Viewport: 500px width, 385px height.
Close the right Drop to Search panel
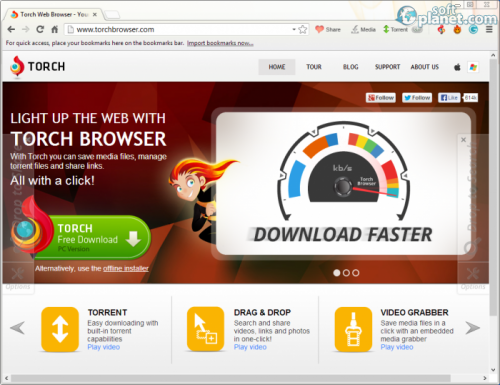coord(463,140)
